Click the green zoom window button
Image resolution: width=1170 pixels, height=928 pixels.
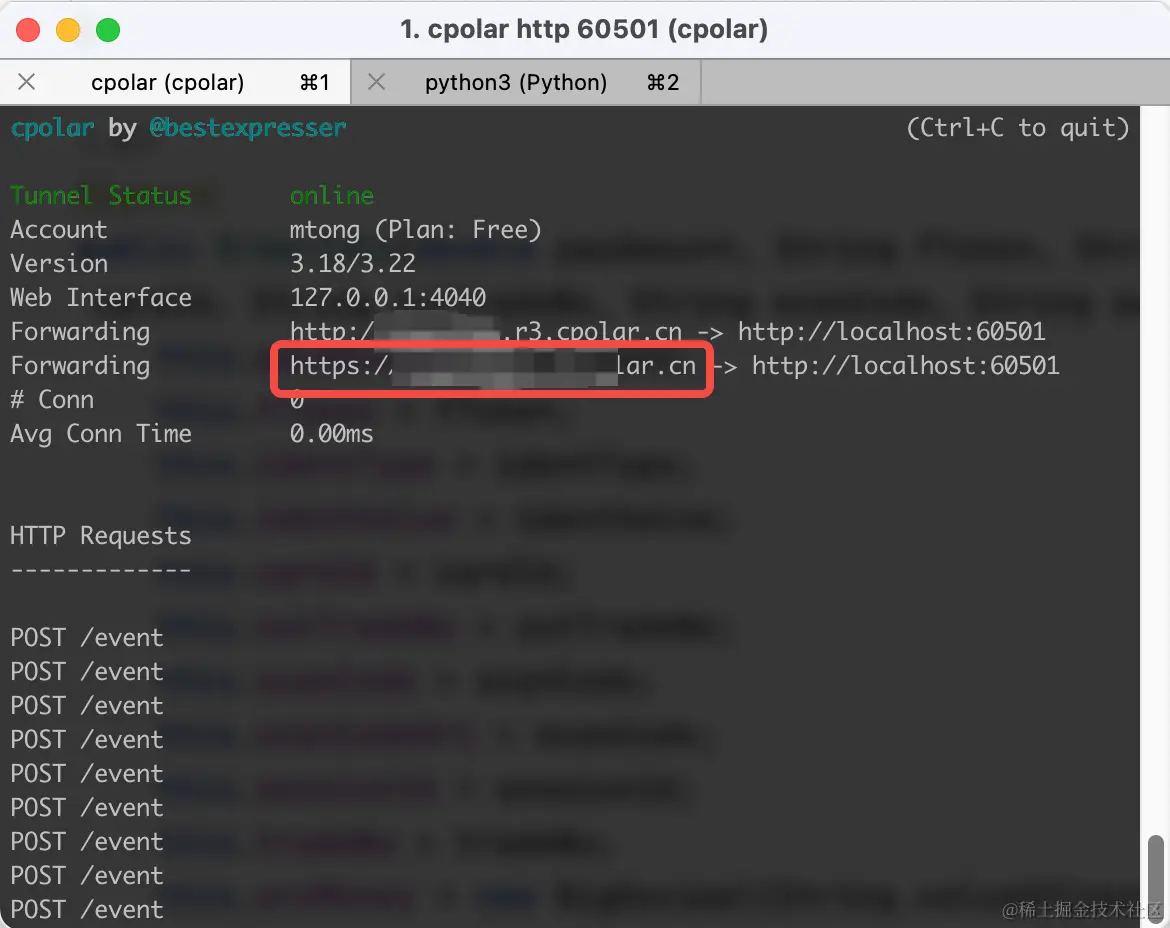[108, 30]
